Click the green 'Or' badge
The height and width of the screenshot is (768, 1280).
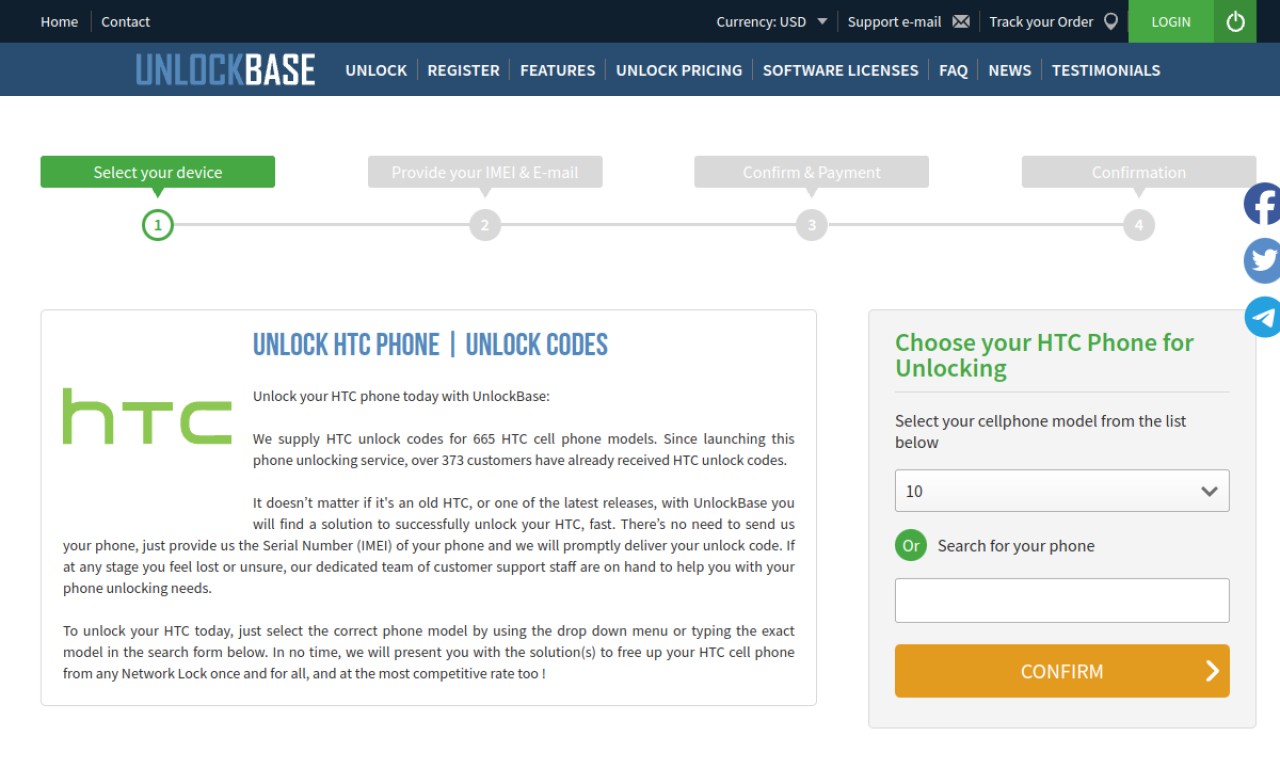coord(911,545)
